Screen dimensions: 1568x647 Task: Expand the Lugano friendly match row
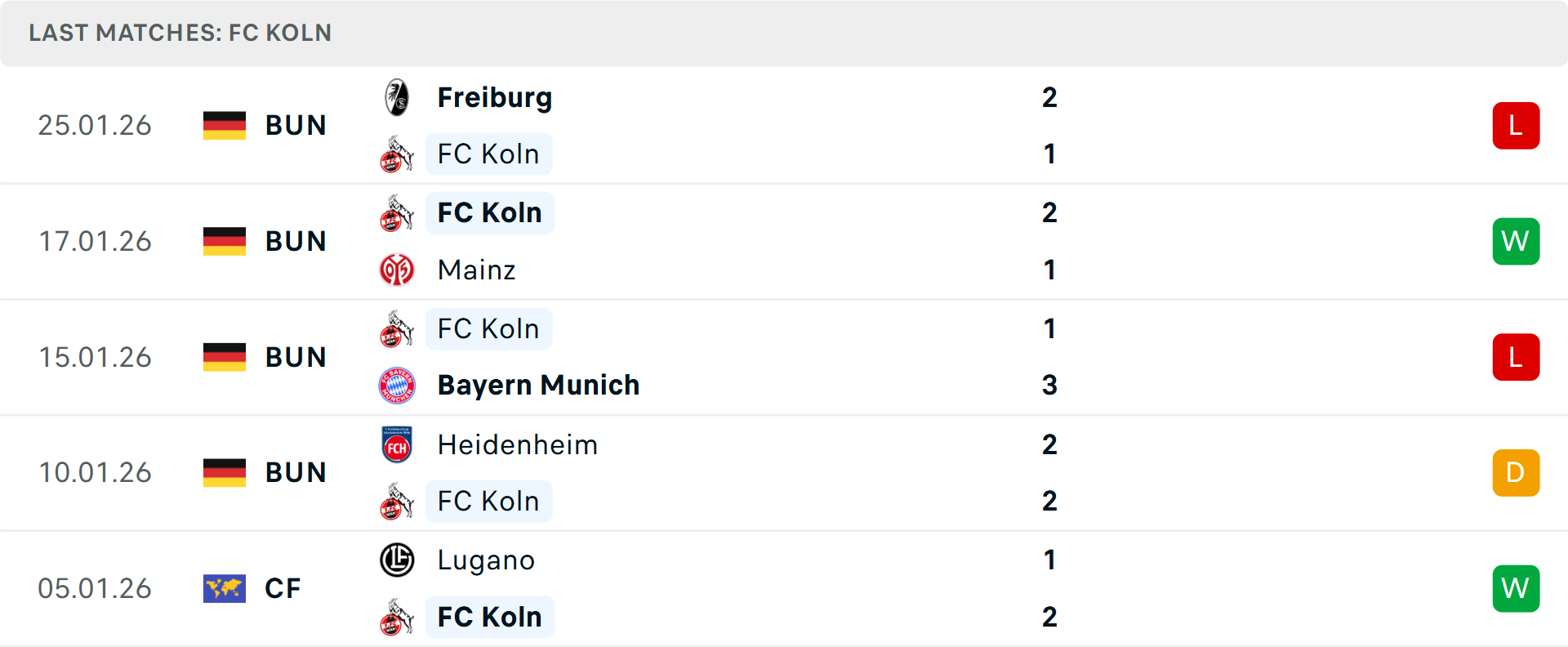[x=784, y=588]
